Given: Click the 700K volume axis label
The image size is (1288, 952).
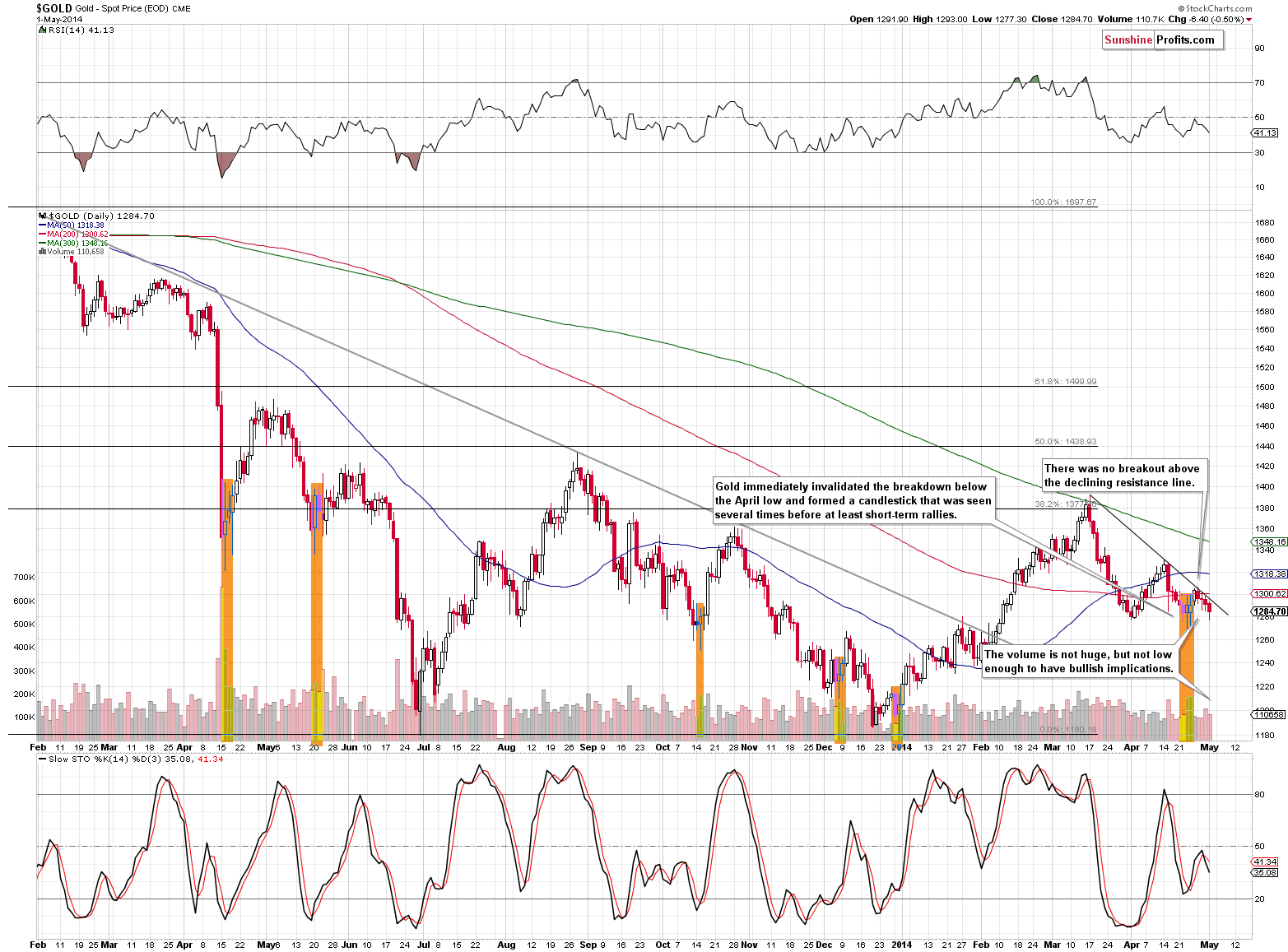Looking at the screenshot, I should (x=25, y=578).
